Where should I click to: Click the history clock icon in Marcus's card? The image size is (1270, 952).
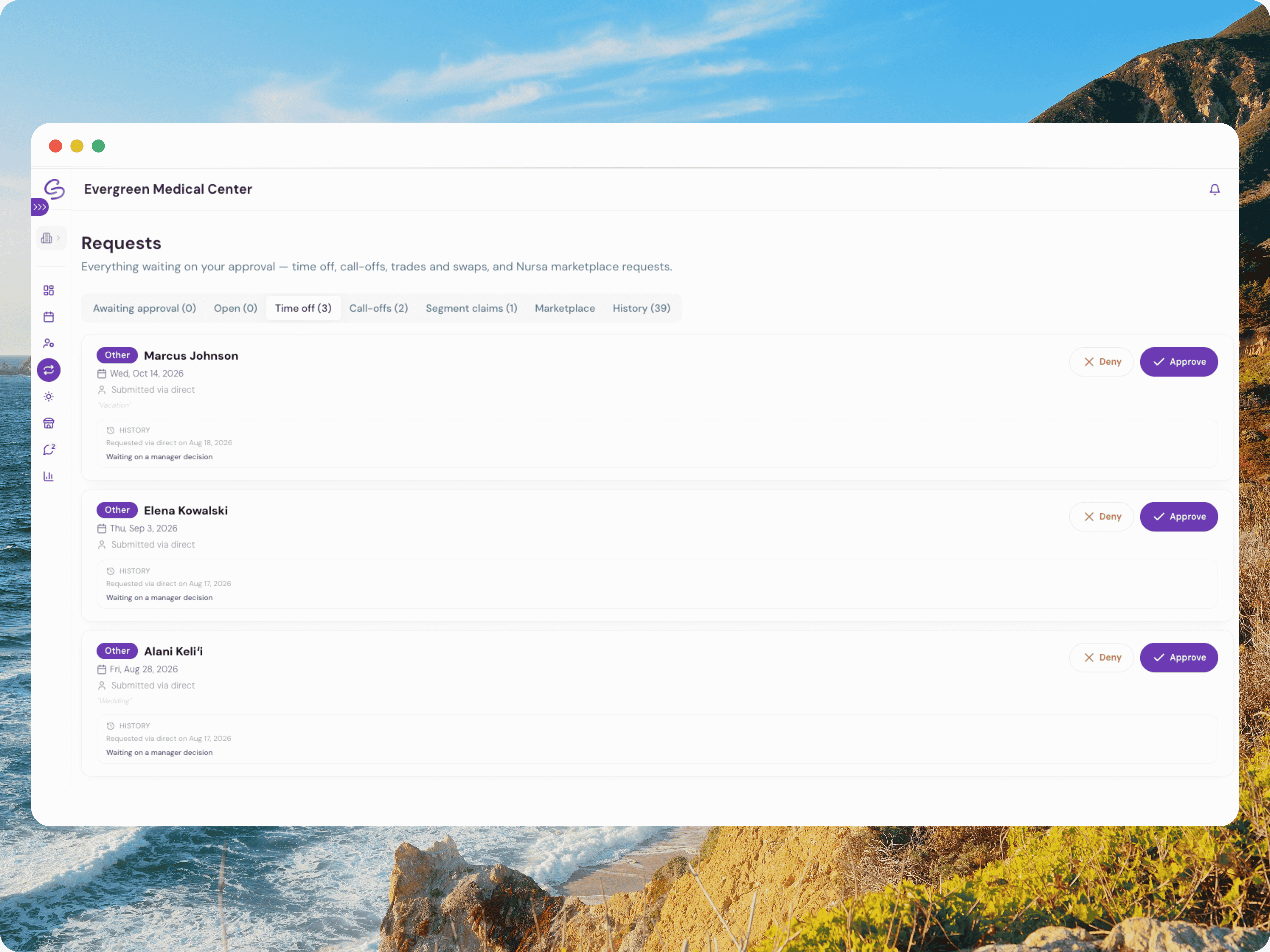[111, 430]
